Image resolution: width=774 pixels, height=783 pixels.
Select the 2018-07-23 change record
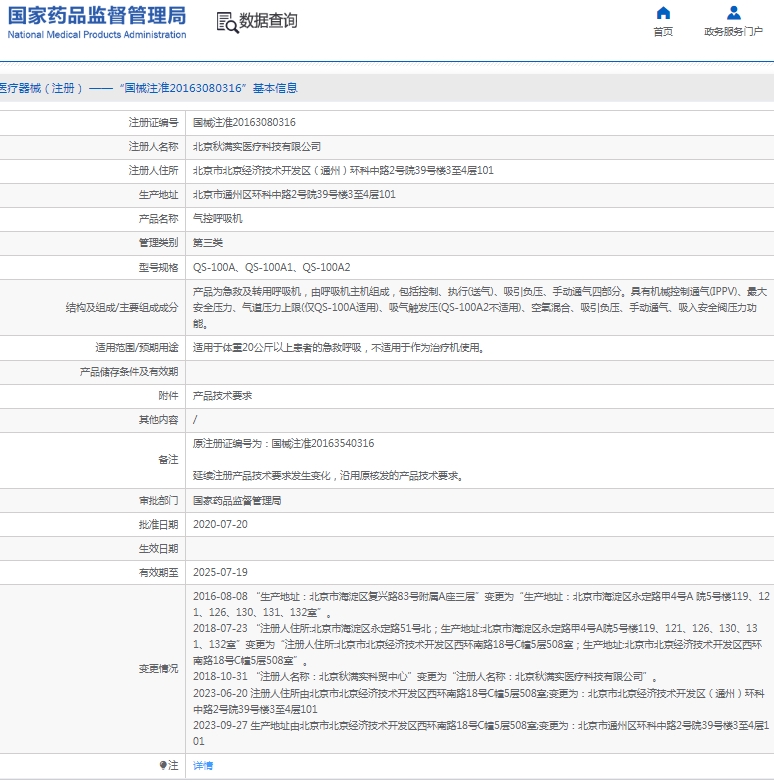pyautogui.click(x=478, y=644)
